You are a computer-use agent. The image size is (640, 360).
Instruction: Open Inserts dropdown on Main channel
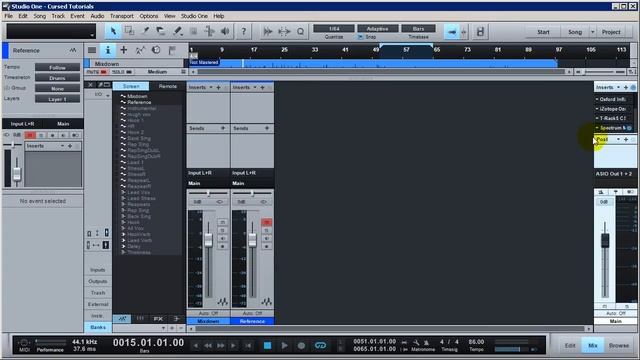(618, 87)
